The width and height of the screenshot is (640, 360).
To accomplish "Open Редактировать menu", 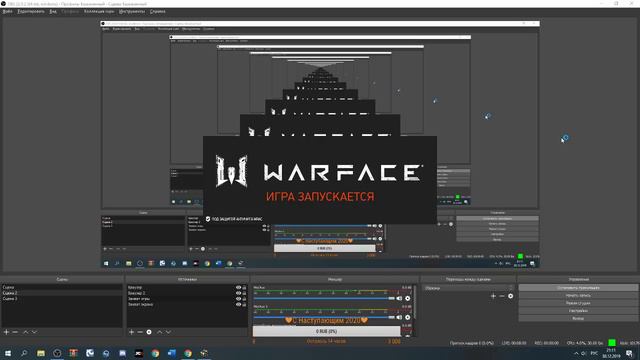I will click(31, 11).
